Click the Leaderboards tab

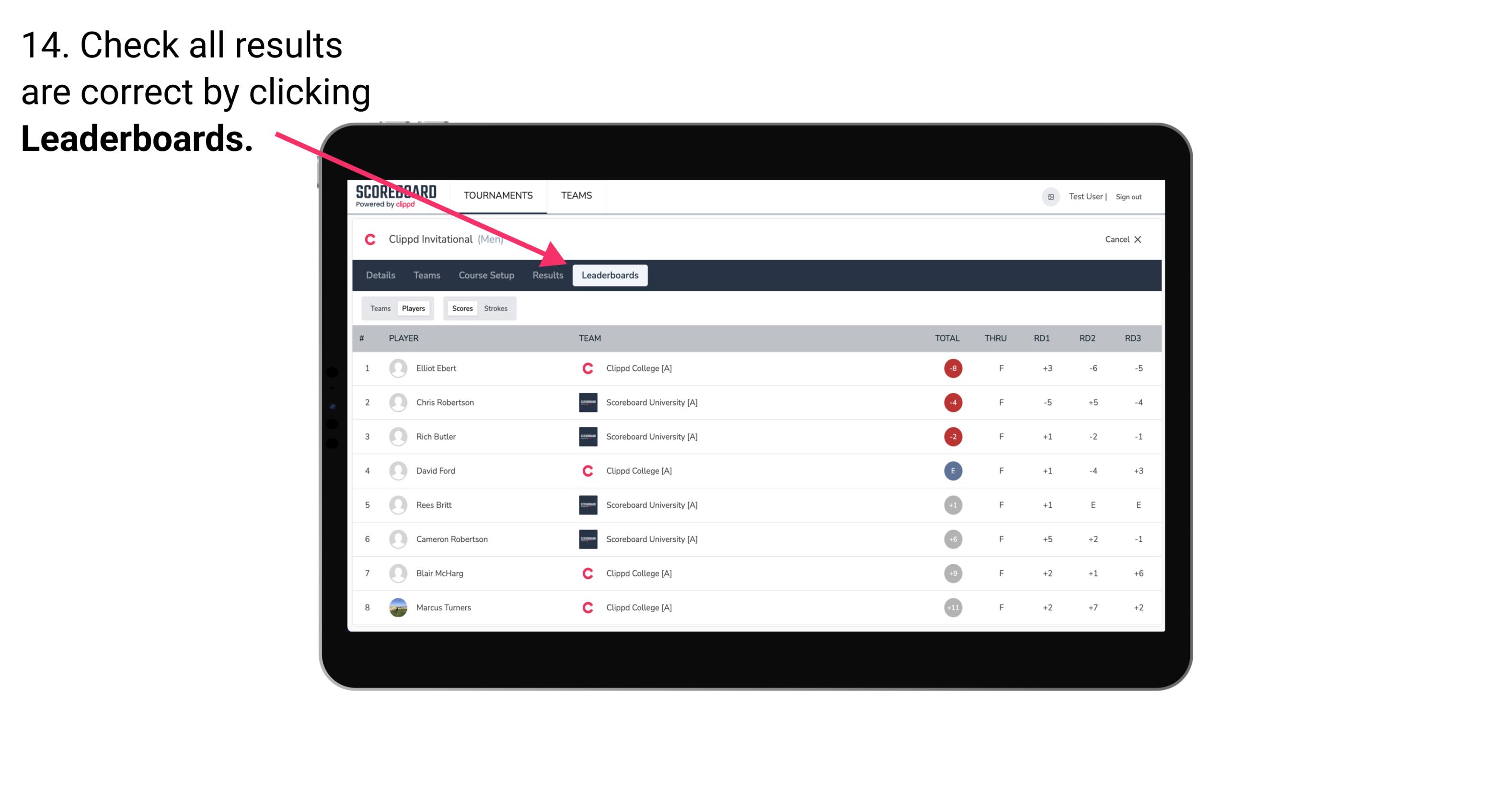(x=611, y=275)
